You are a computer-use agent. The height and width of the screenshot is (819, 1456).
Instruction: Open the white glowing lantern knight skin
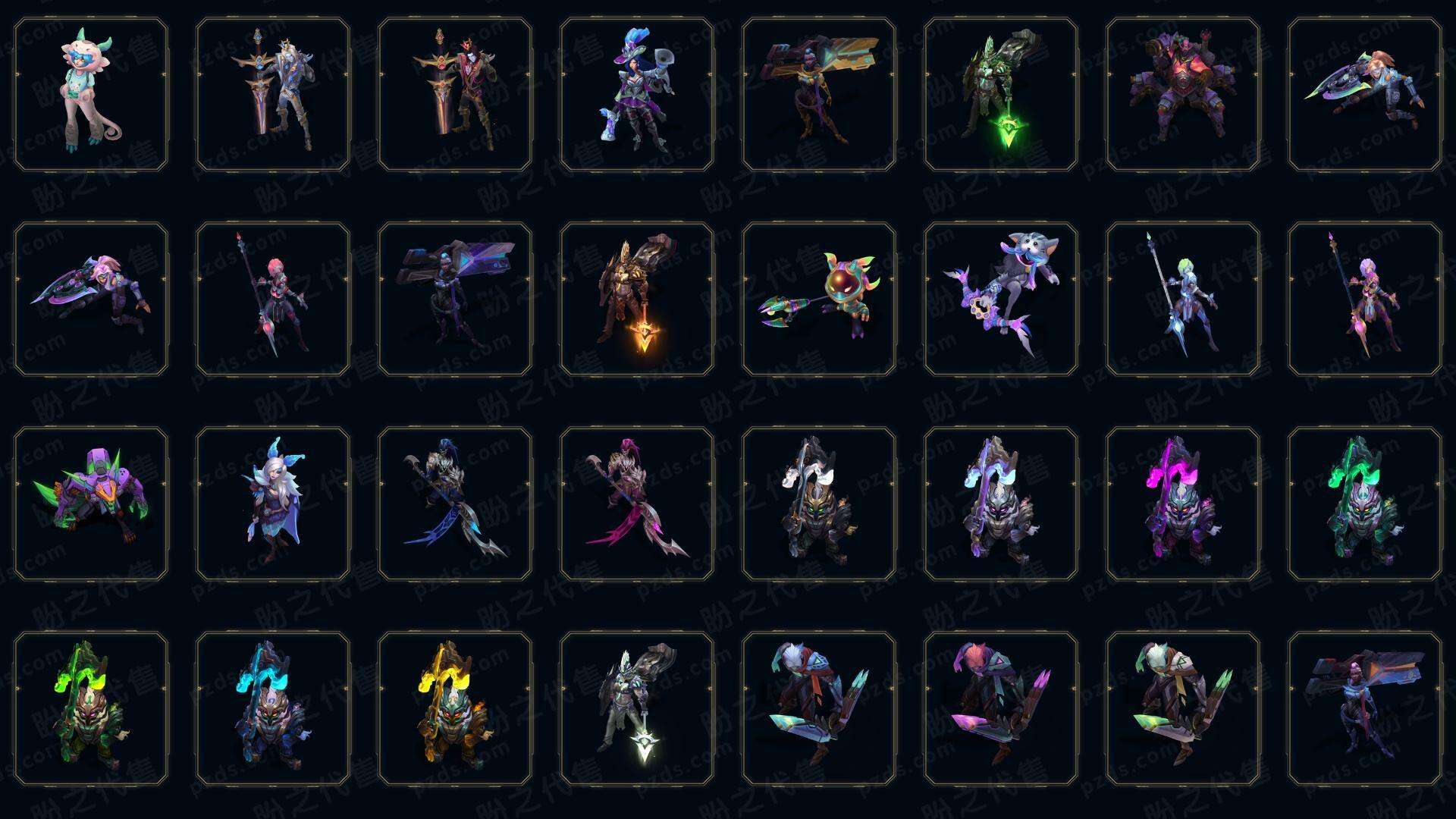click(637, 708)
